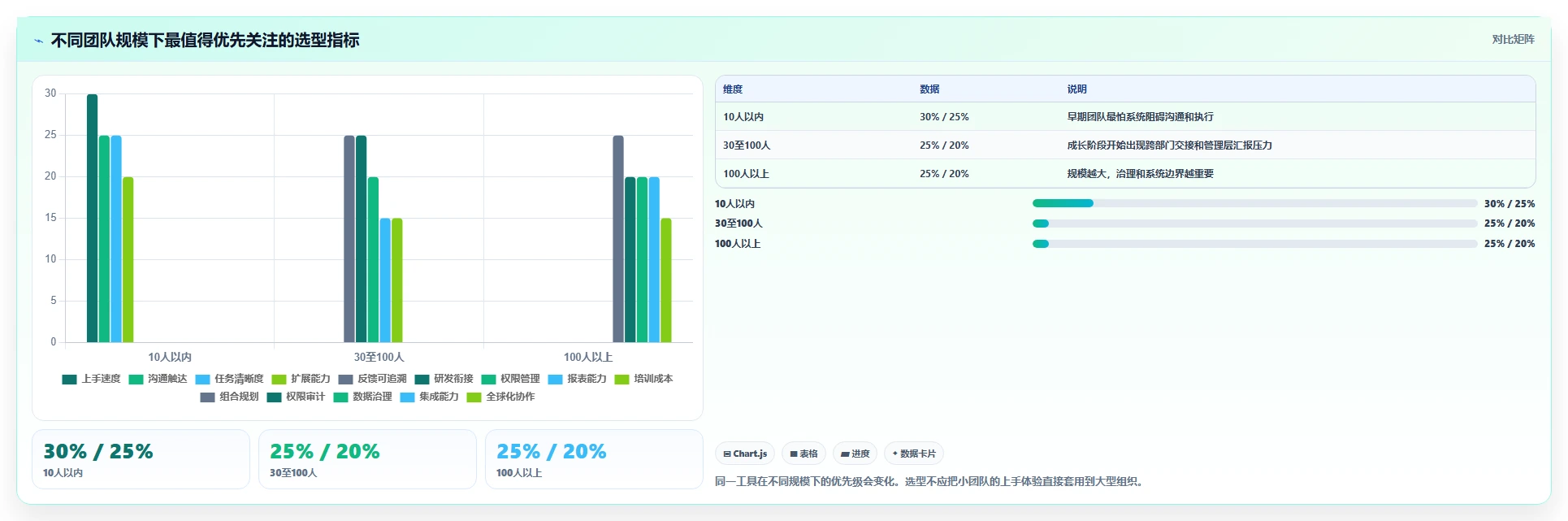Image resolution: width=1568 pixels, height=521 pixels.
Task: Toggle the 组合规划 legend entry
Action: click(229, 397)
